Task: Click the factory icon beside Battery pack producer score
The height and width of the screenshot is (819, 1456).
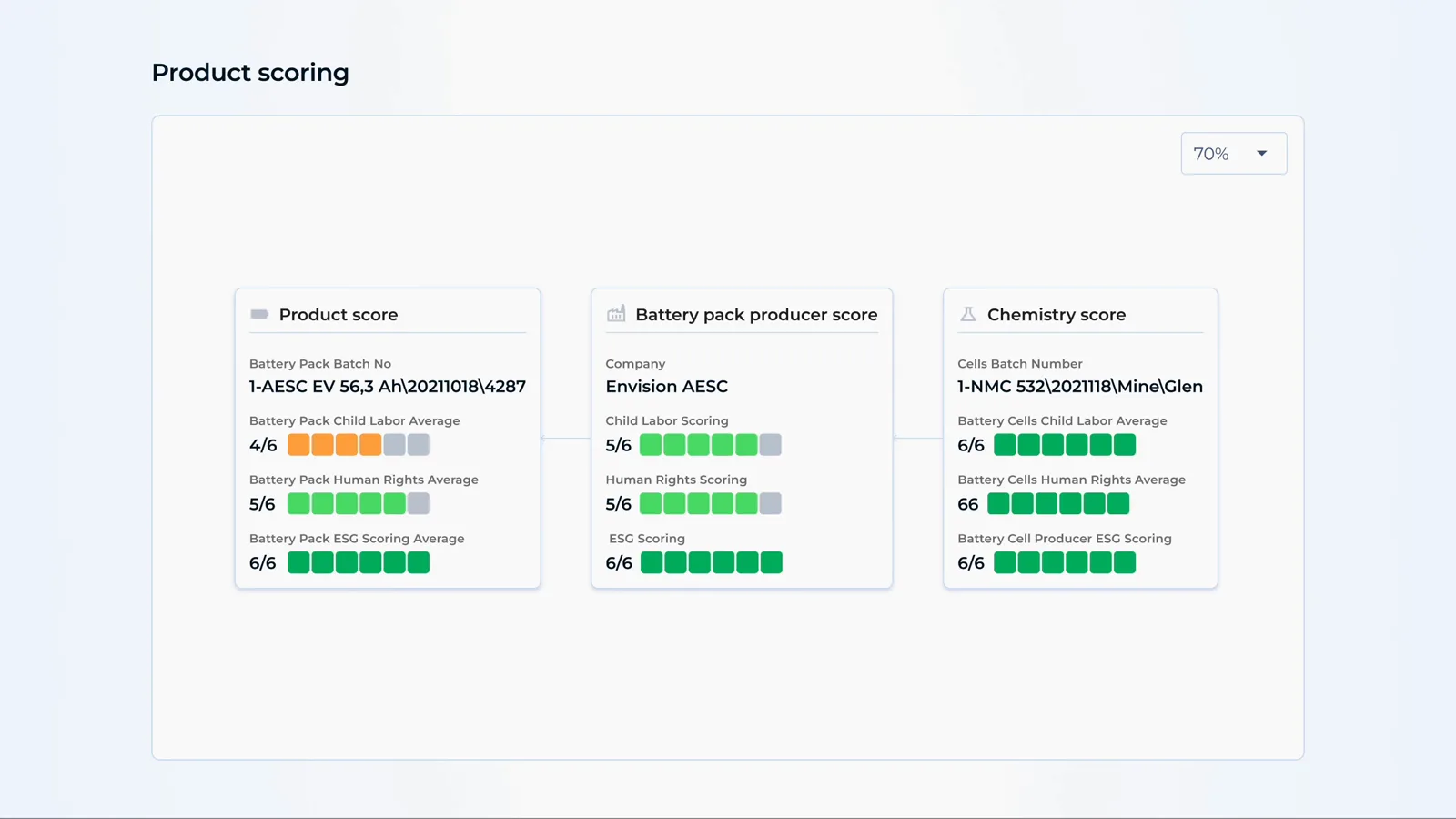Action: pyautogui.click(x=616, y=314)
